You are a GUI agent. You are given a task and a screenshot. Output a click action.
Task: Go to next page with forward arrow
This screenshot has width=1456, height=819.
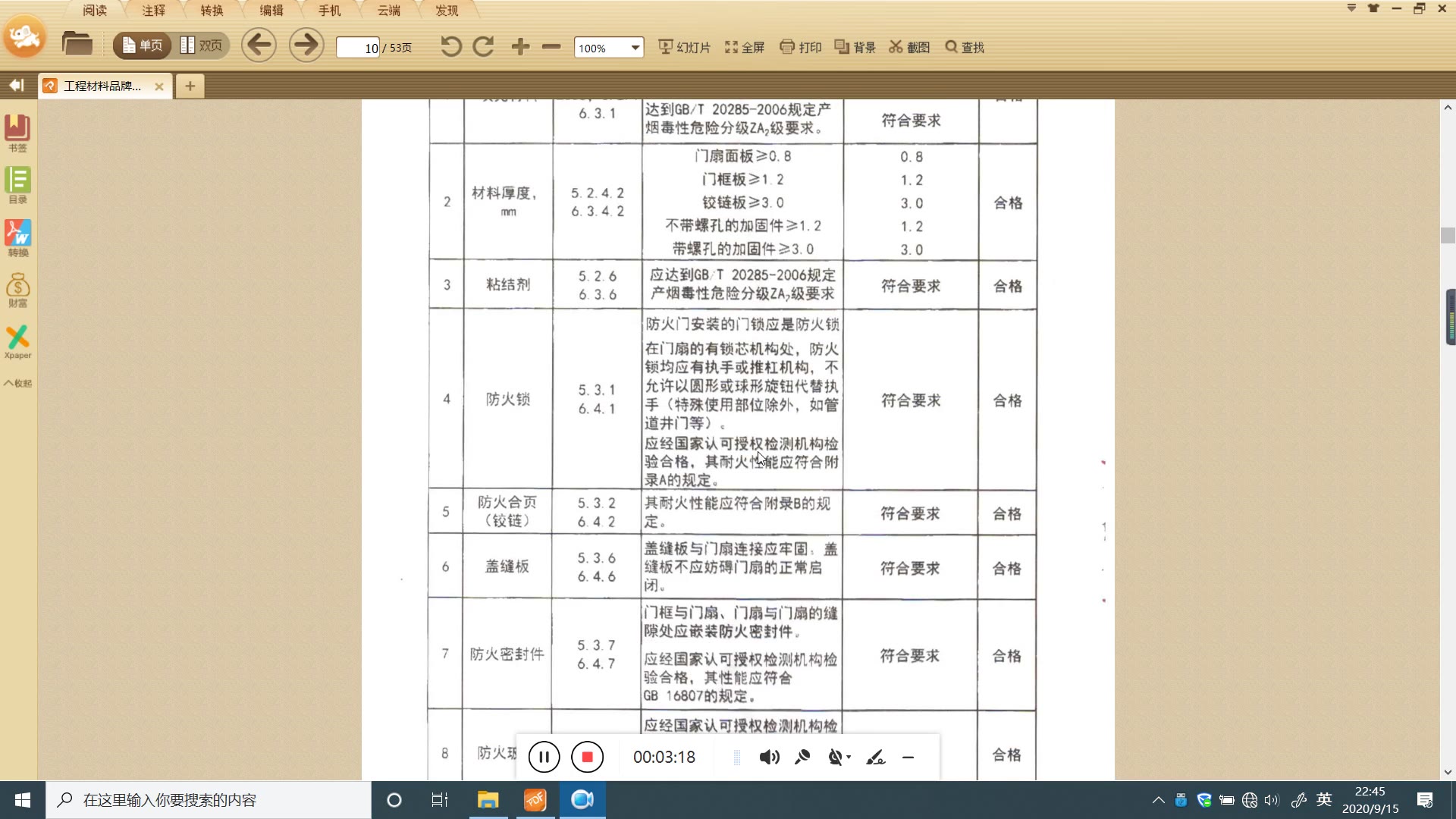click(305, 45)
